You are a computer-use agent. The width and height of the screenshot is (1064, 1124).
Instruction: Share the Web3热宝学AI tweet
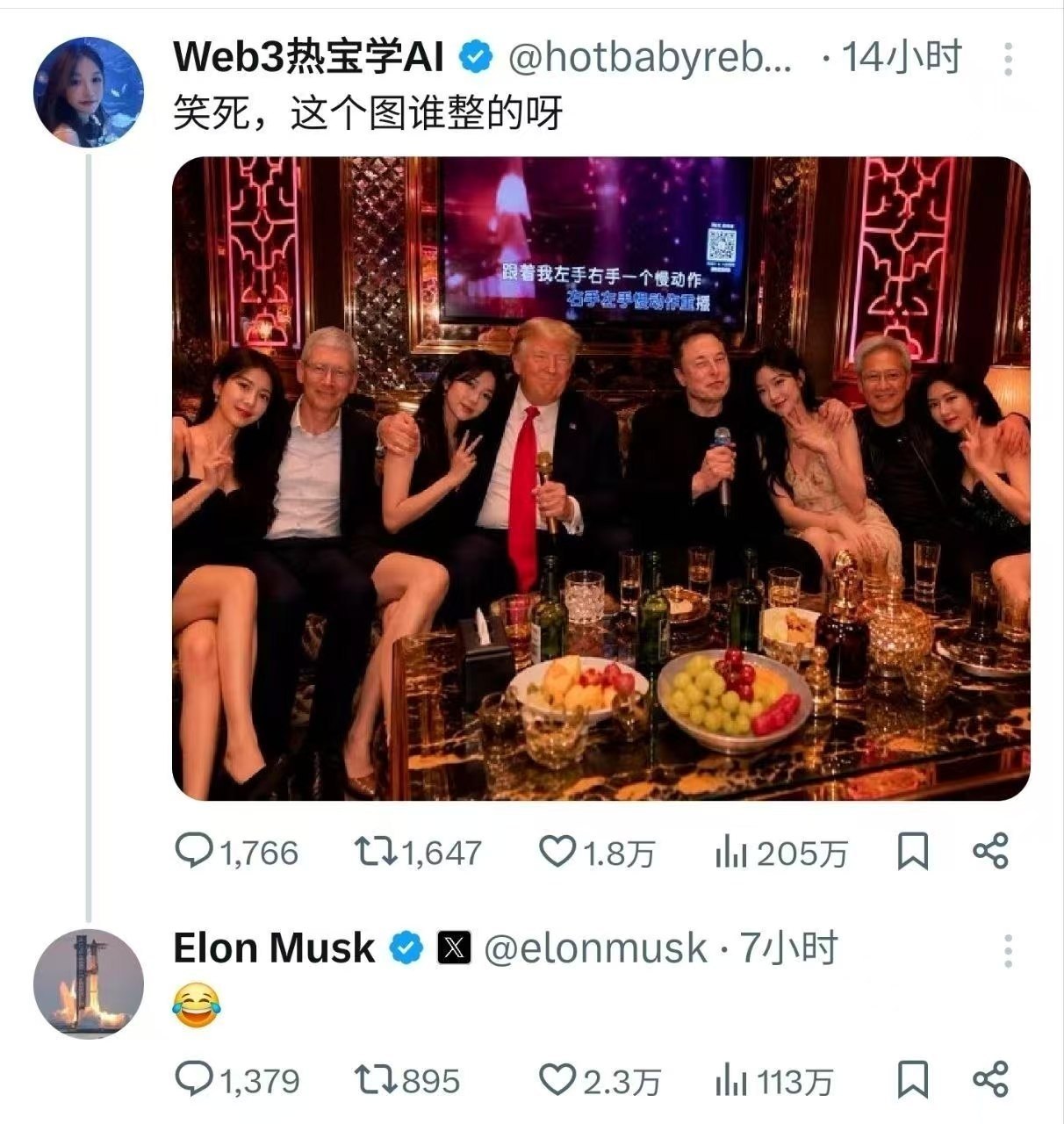tap(991, 852)
